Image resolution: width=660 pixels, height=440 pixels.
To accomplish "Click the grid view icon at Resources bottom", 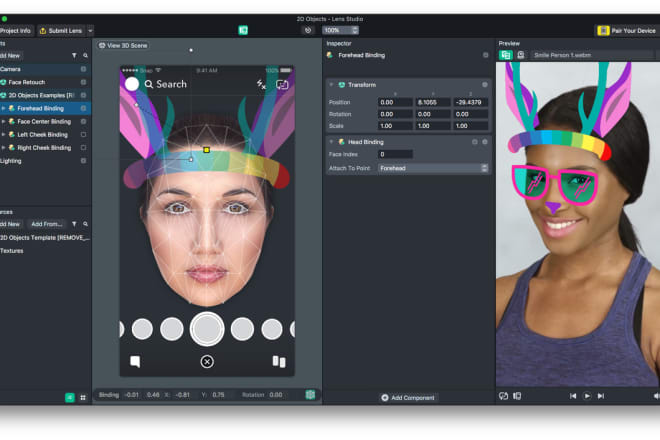I will click(x=83, y=397).
